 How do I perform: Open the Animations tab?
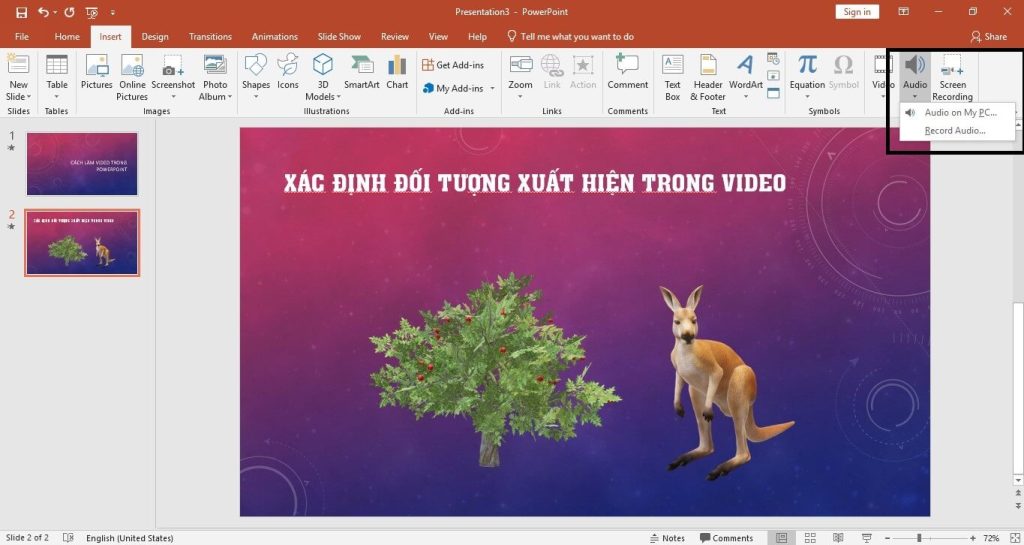(x=275, y=37)
